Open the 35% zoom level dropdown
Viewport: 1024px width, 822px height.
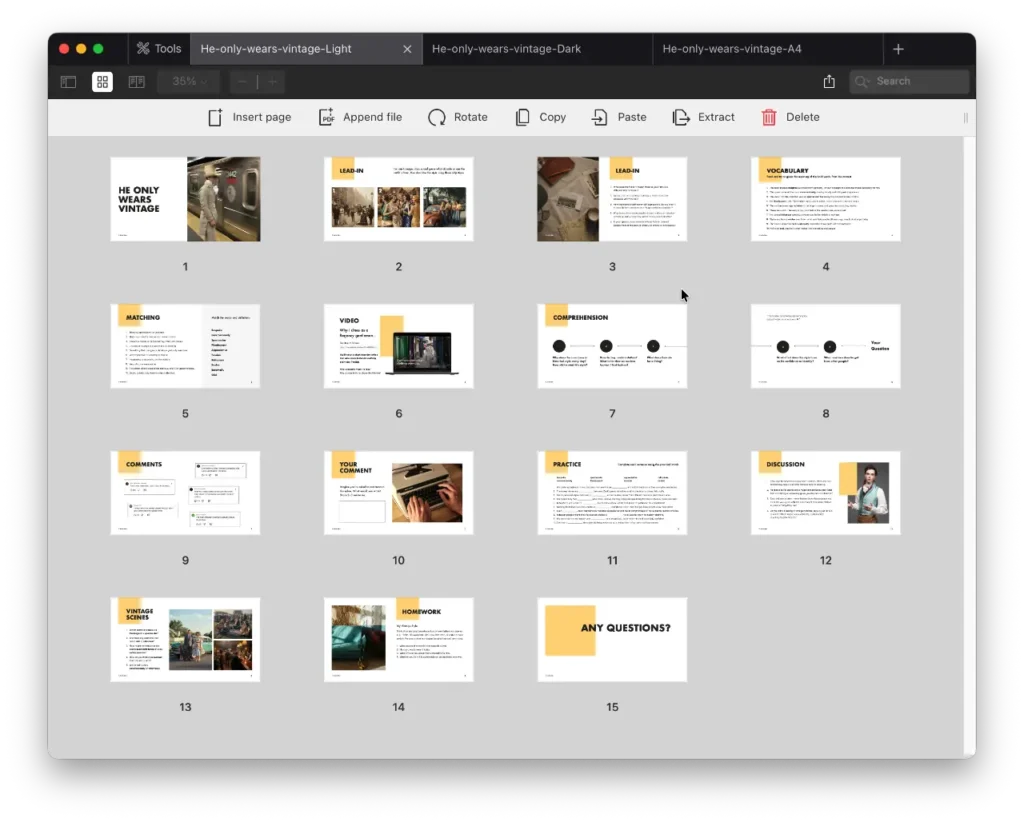pos(190,82)
